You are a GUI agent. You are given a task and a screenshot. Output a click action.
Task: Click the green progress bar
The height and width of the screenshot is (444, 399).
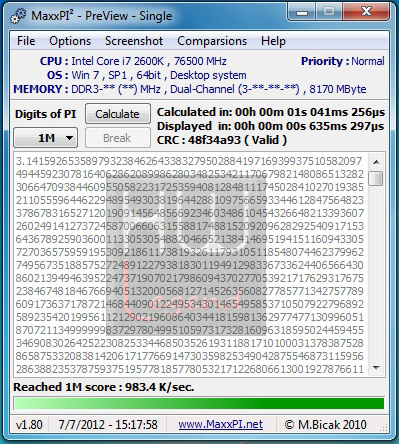click(x=199, y=403)
